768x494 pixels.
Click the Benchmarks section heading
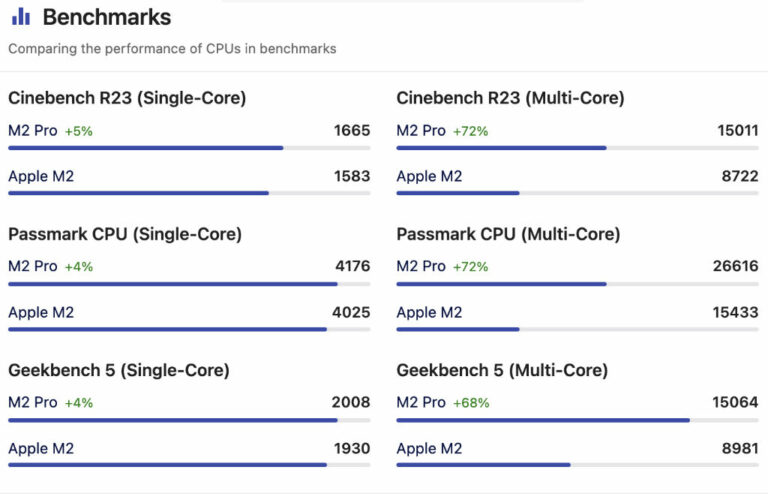click(106, 17)
